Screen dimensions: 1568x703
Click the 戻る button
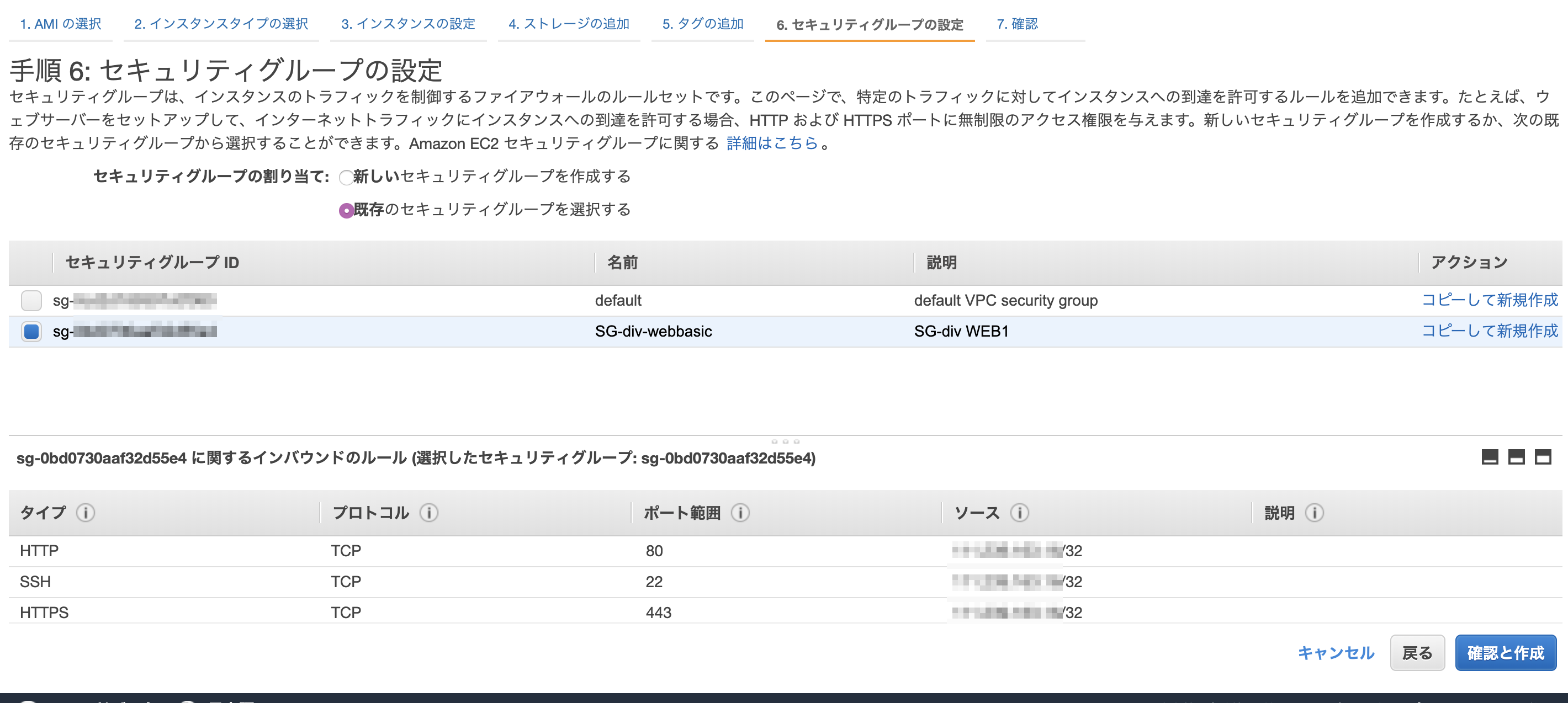pyautogui.click(x=1418, y=652)
